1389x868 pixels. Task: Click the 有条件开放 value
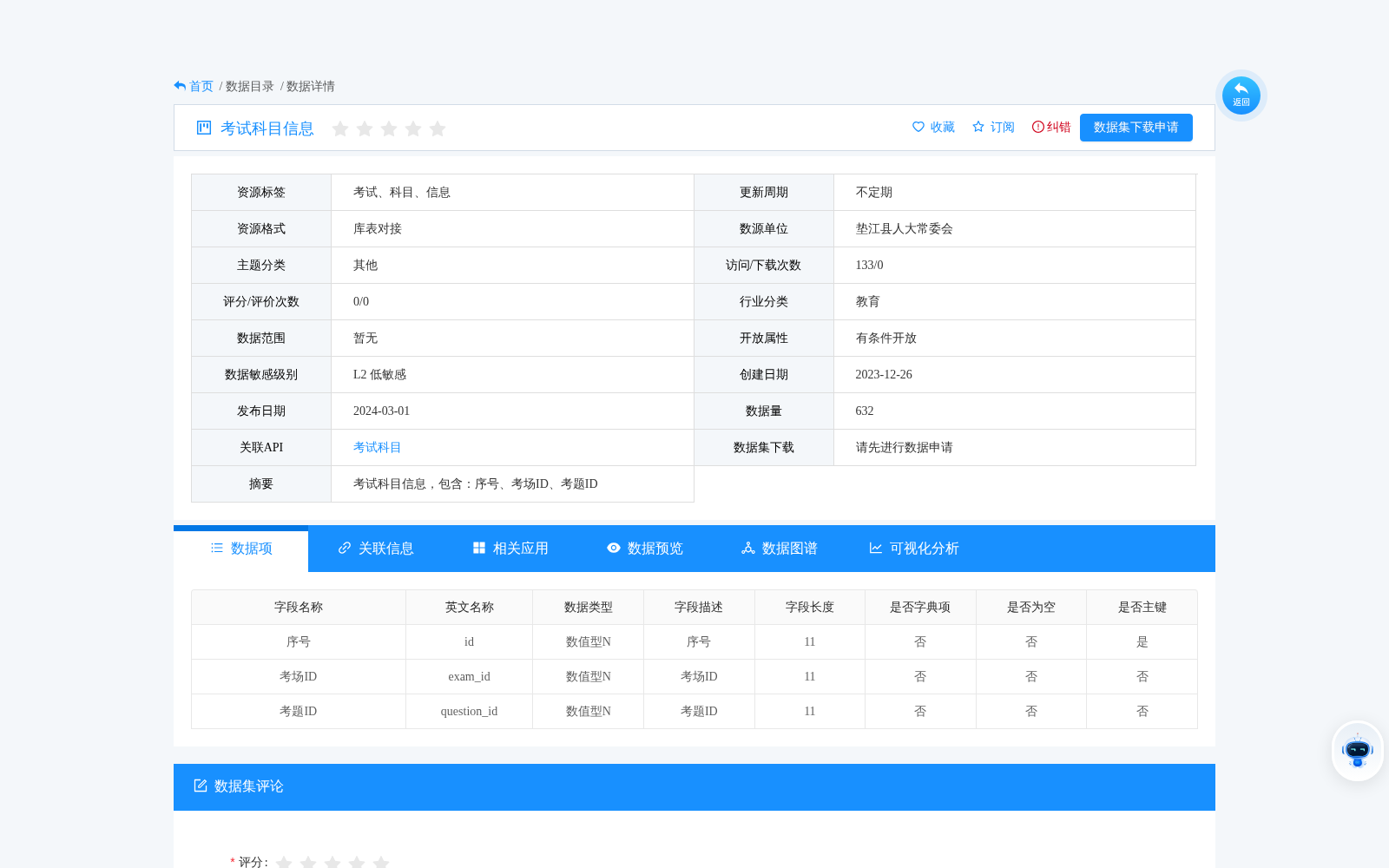coord(886,339)
